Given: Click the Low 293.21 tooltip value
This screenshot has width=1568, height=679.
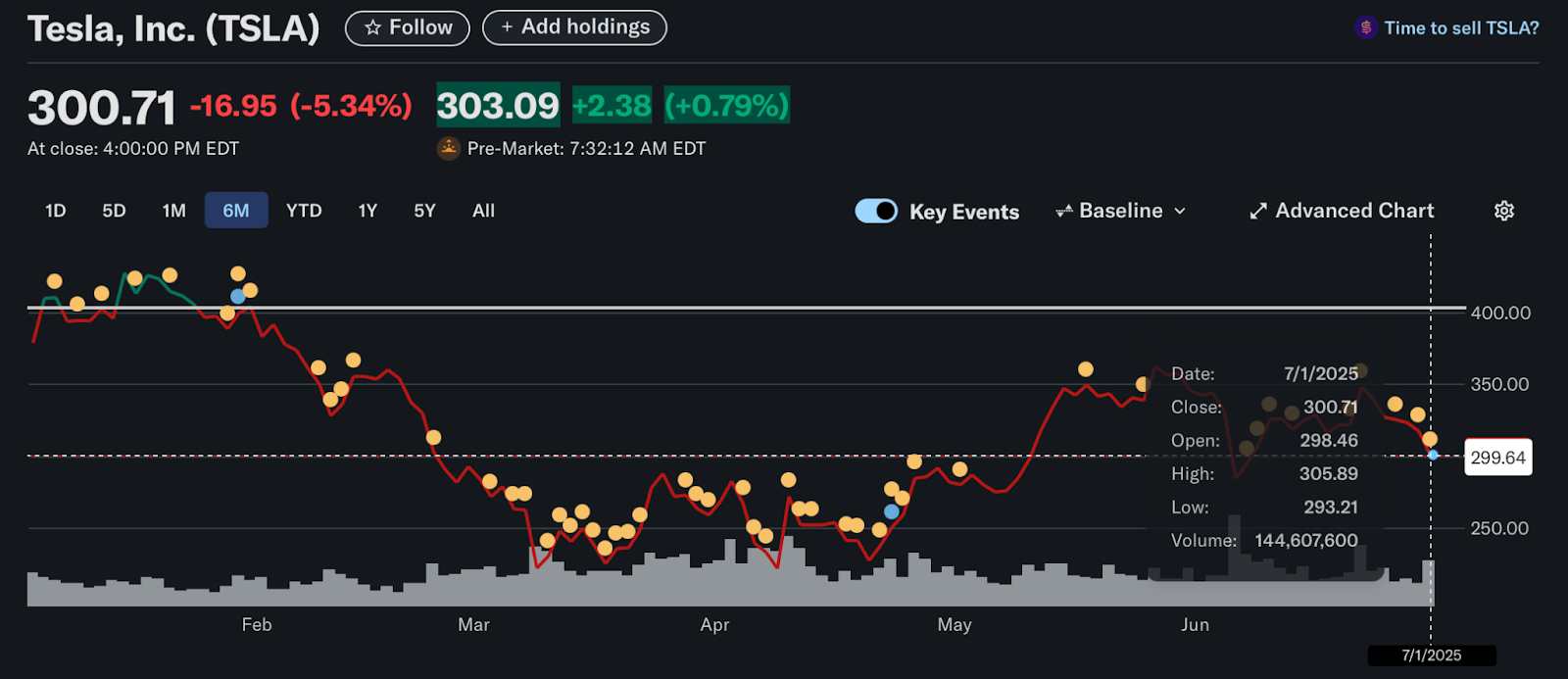Looking at the screenshot, I should click(1330, 508).
